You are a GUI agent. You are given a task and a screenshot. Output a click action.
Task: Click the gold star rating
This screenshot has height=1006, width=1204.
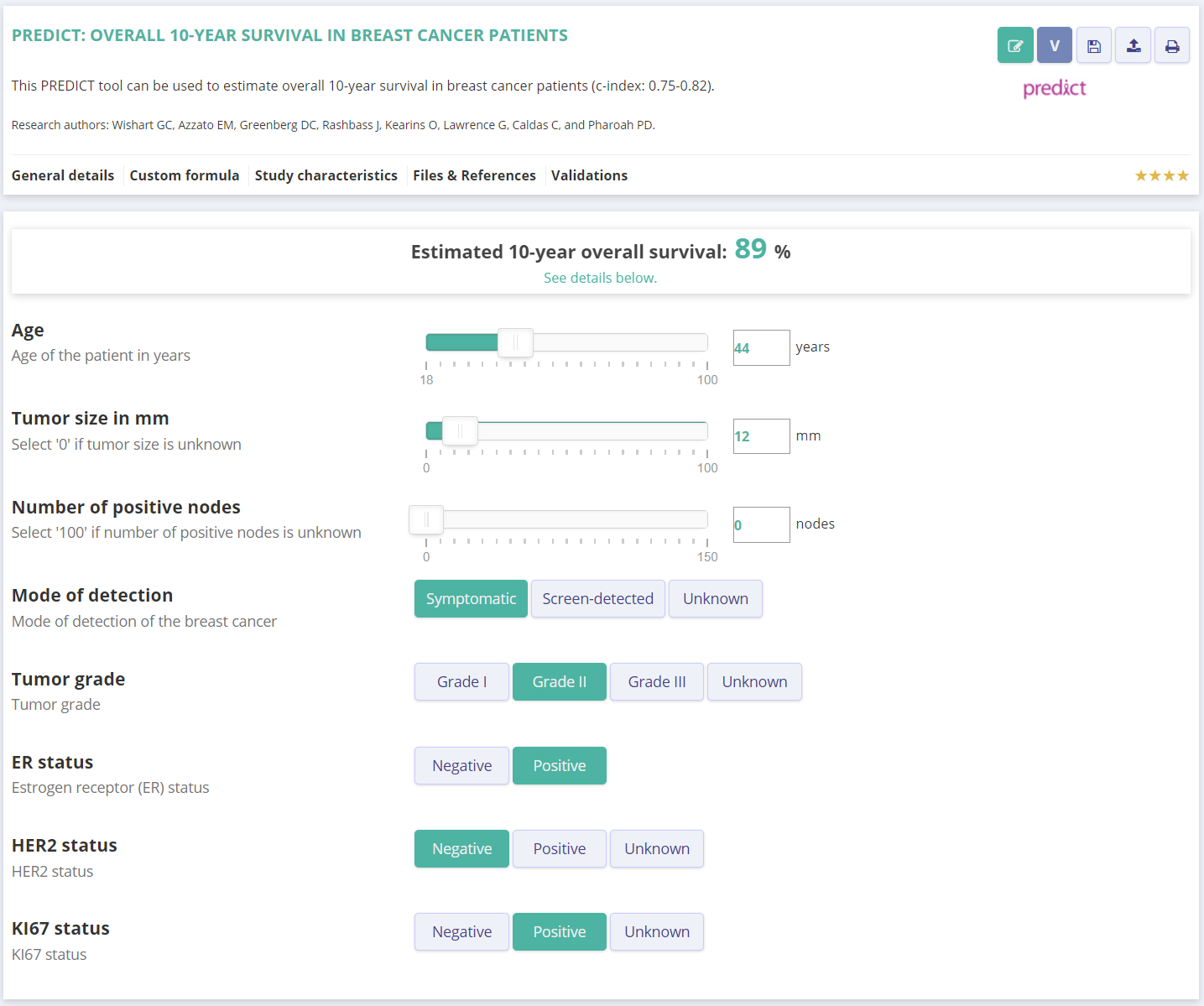[x=1161, y=175]
